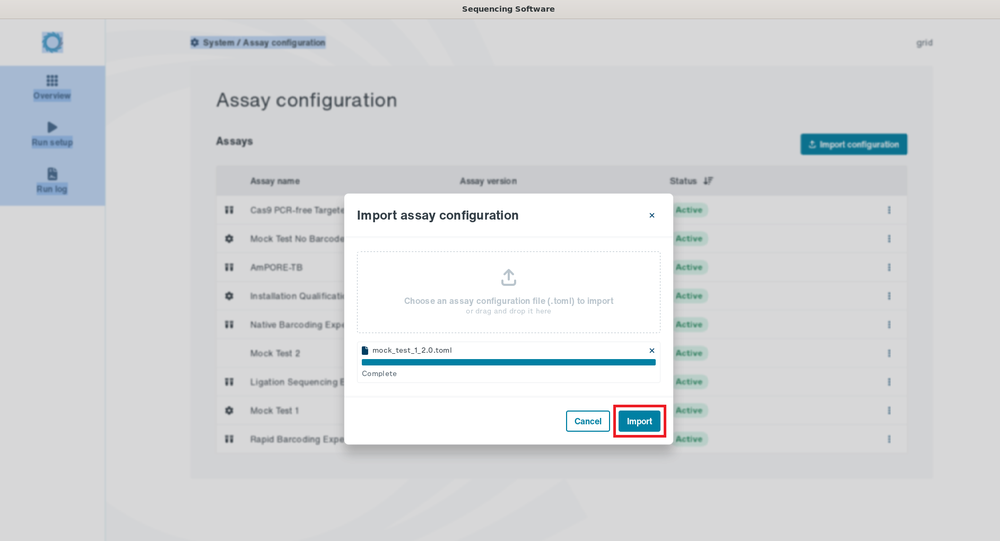The width and height of the screenshot is (1000, 541).
Task: Select the Mock Test 1 assay name
Action: coord(274,411)
